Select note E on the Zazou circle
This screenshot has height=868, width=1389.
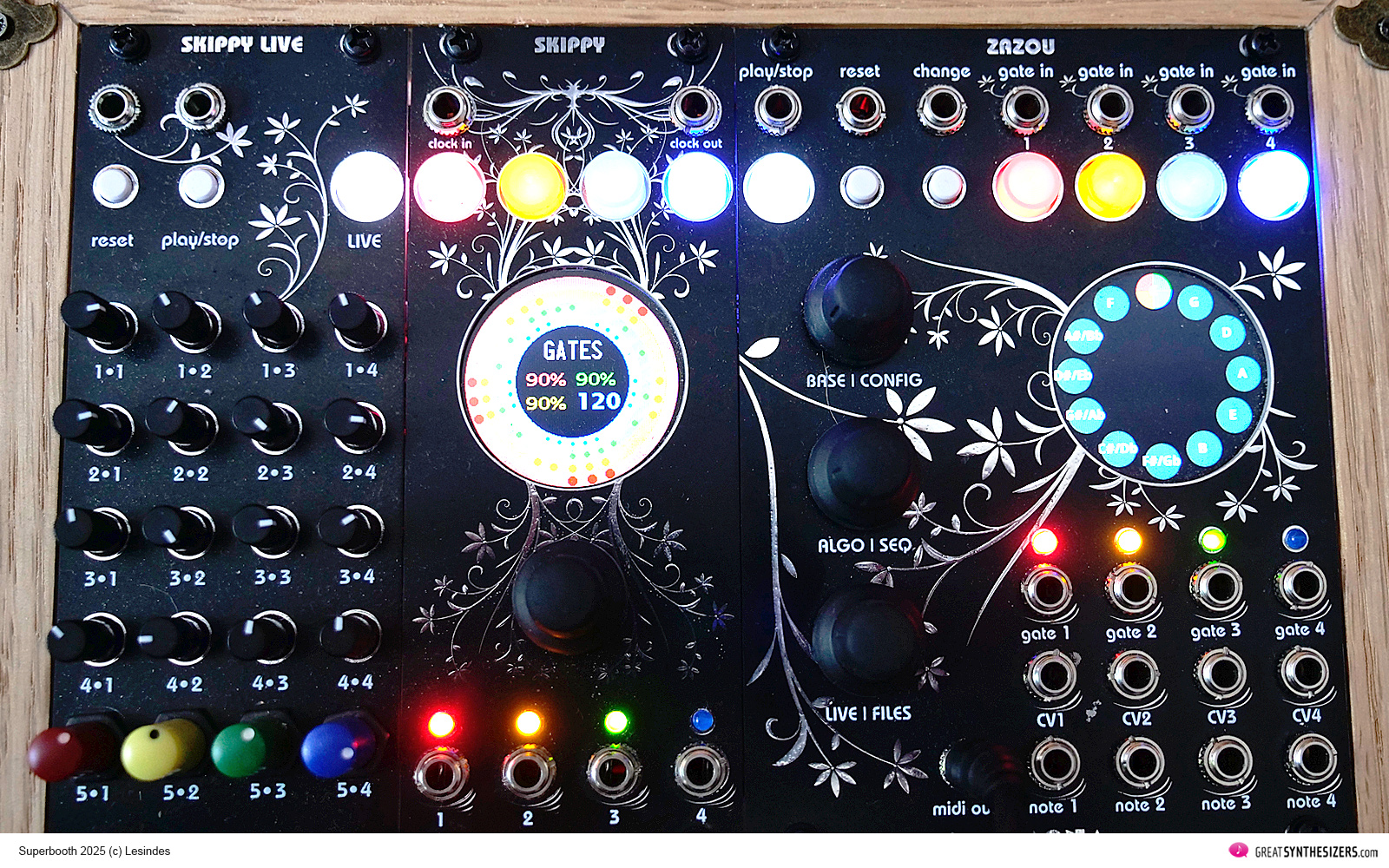tap(1234, 415)
